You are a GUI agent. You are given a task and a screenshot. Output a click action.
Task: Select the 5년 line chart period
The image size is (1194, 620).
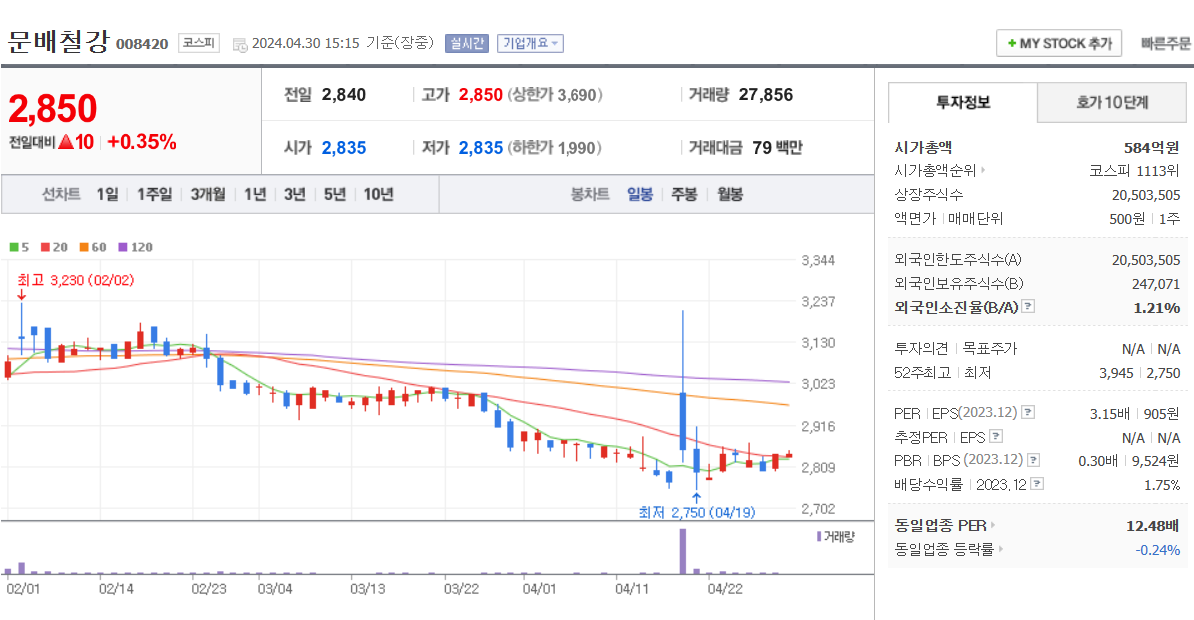click(x=334, y=194)
